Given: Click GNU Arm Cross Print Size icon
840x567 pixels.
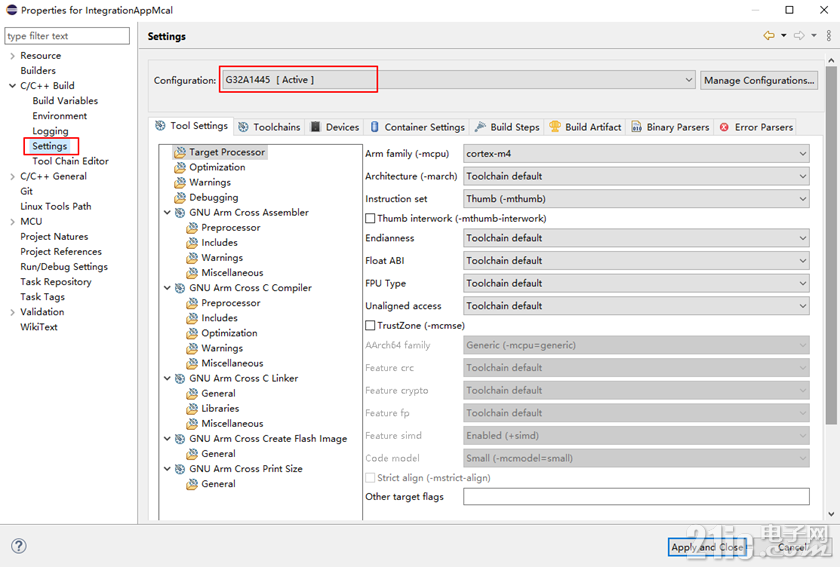Looking at the screenshot, I should click(x=180, y=468).
